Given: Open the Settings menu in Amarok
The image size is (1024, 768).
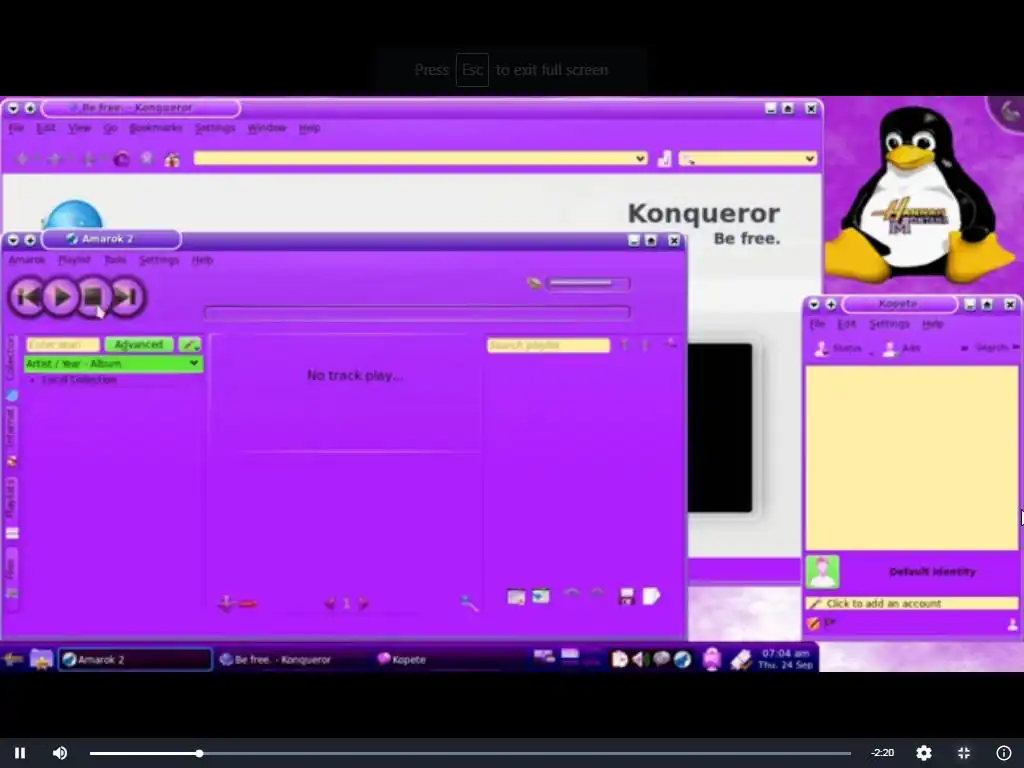Looking at the screenshot, I should pyautogui.click(x=159, y=260).
